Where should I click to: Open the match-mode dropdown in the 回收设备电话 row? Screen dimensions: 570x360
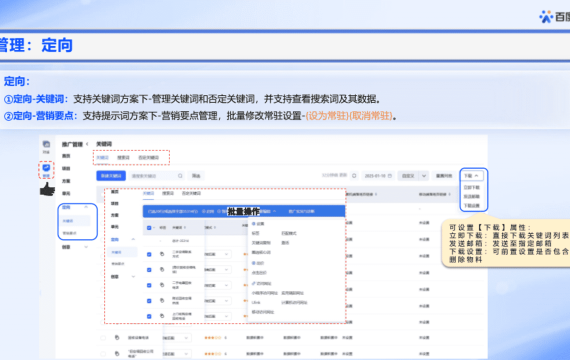coord(177,338)
